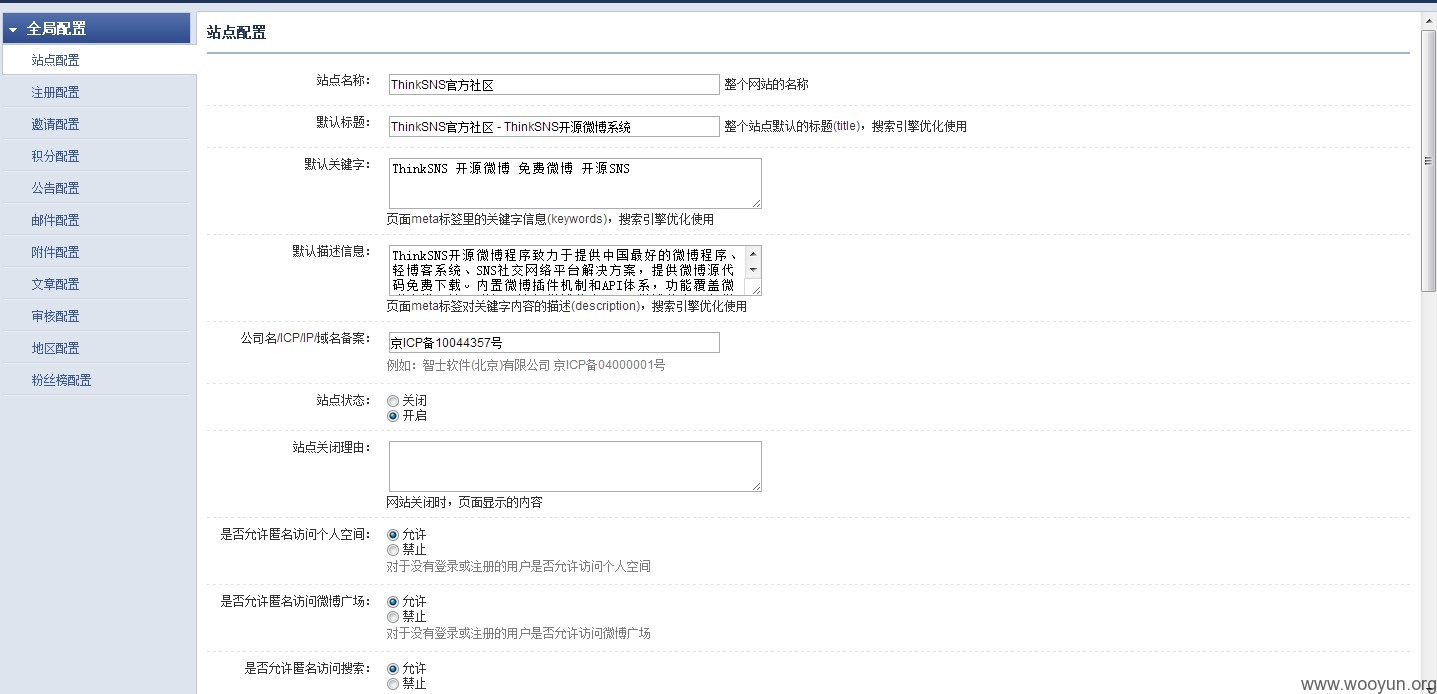
Task: Click the label 是否允许匿名访问微博广场
Action: tap(295, 601)
